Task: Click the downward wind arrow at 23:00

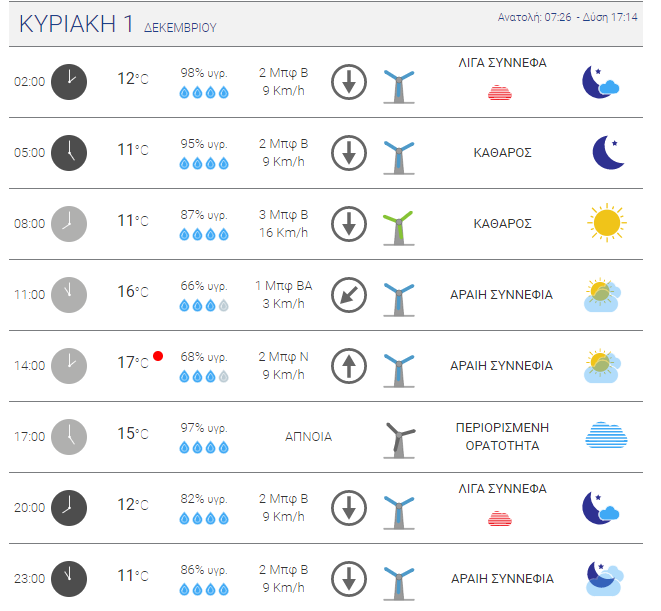Action: coord(349,578)
